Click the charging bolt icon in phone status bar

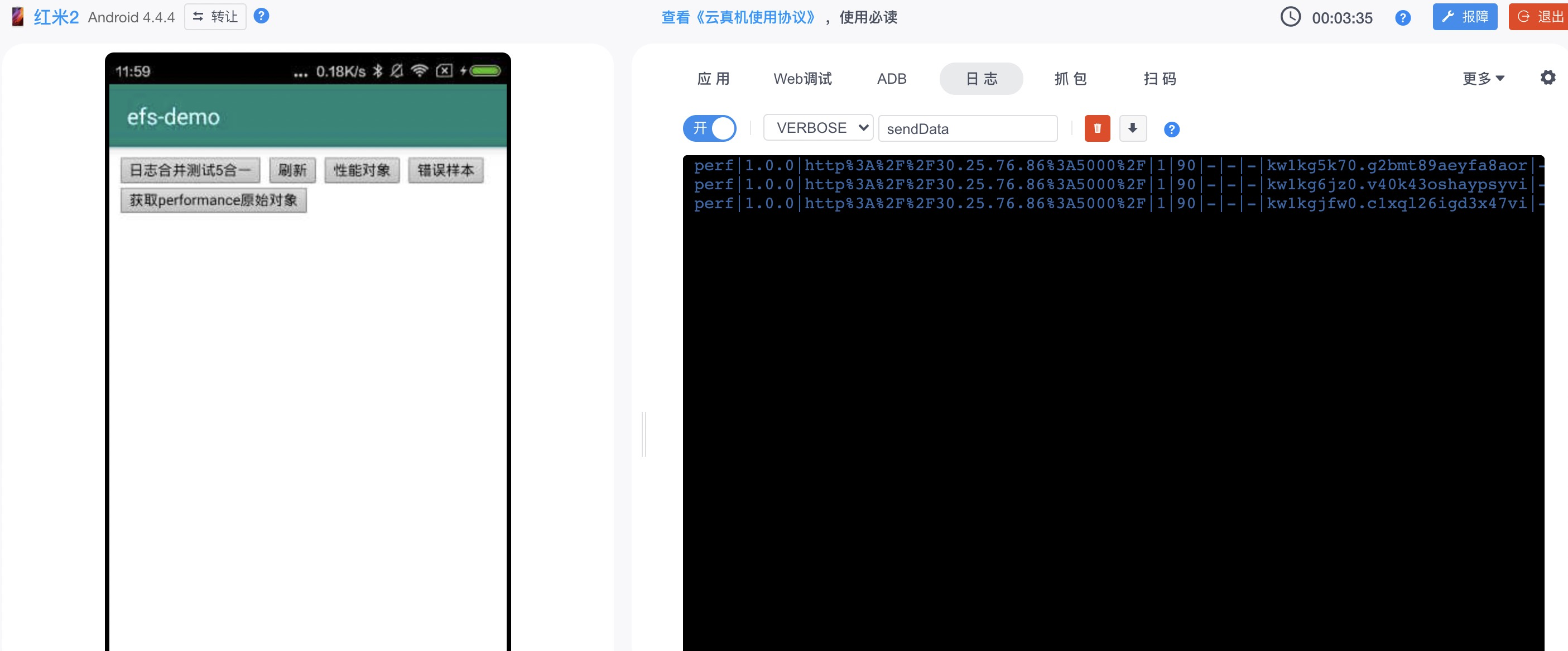point(463,71)
